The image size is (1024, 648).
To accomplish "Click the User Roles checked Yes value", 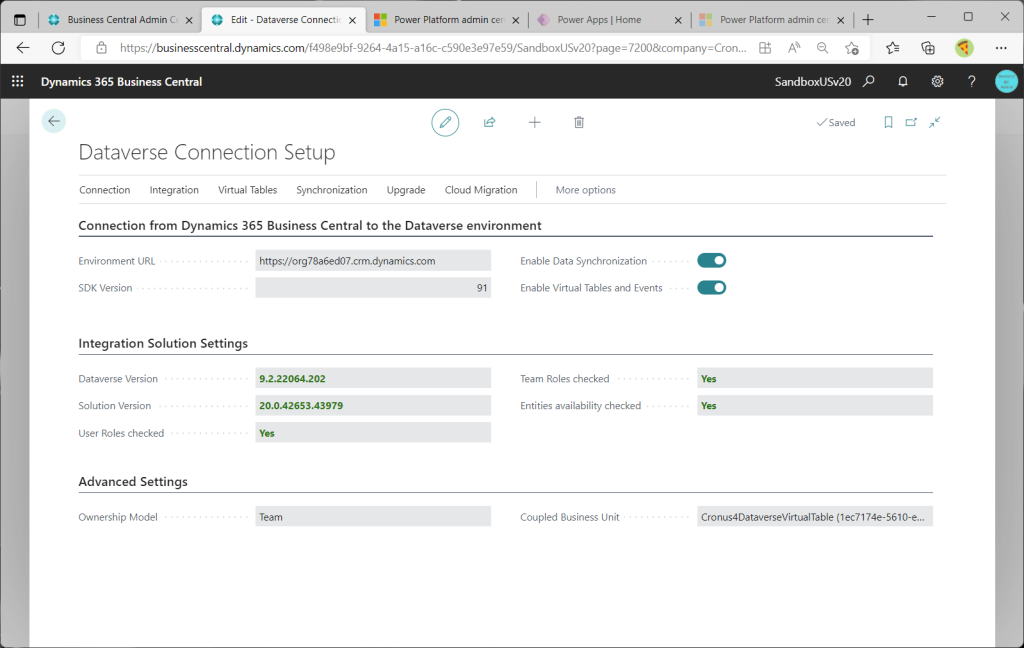I will (266, 433).
